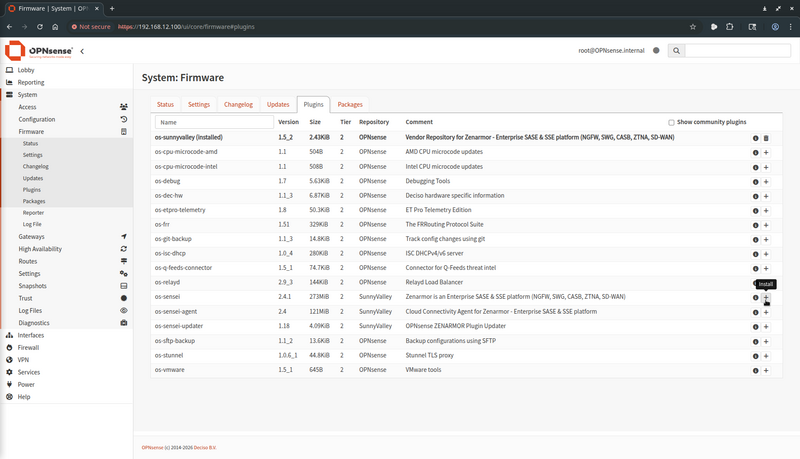The image size is (800, 459).
Task: Install os-git-backup plugin
Action: click(x=766, y=240)
